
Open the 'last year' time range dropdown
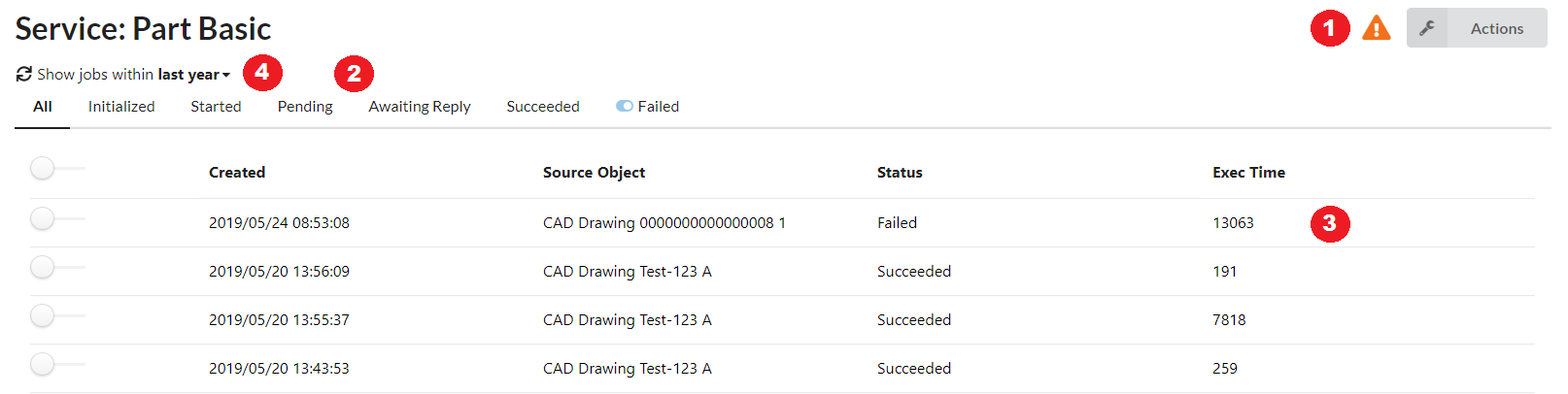(x=194, y=75)
